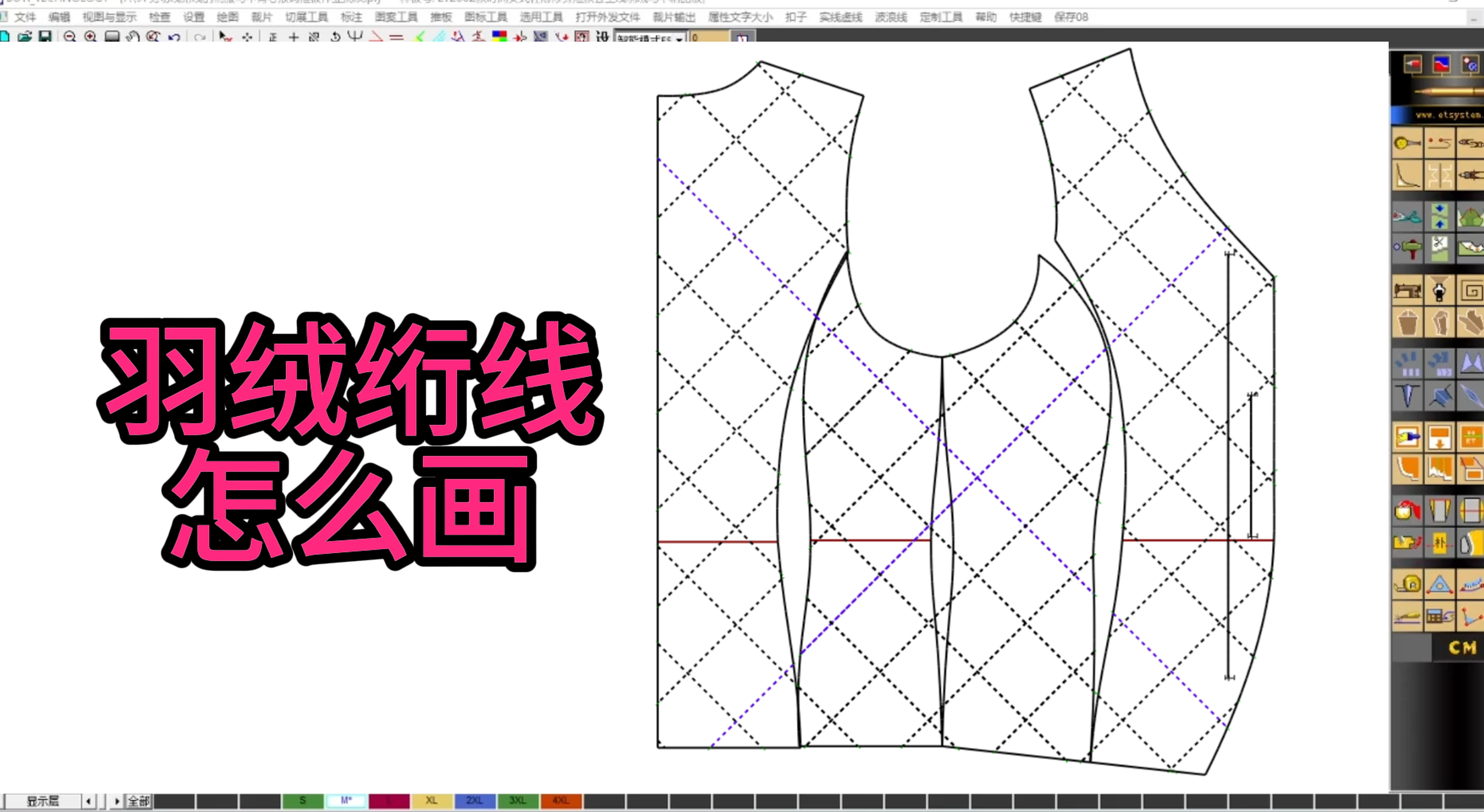This screenshot has height=812, width=1484.
Task: Select the triangle angle tool icon
Action: click(1439, 584)
